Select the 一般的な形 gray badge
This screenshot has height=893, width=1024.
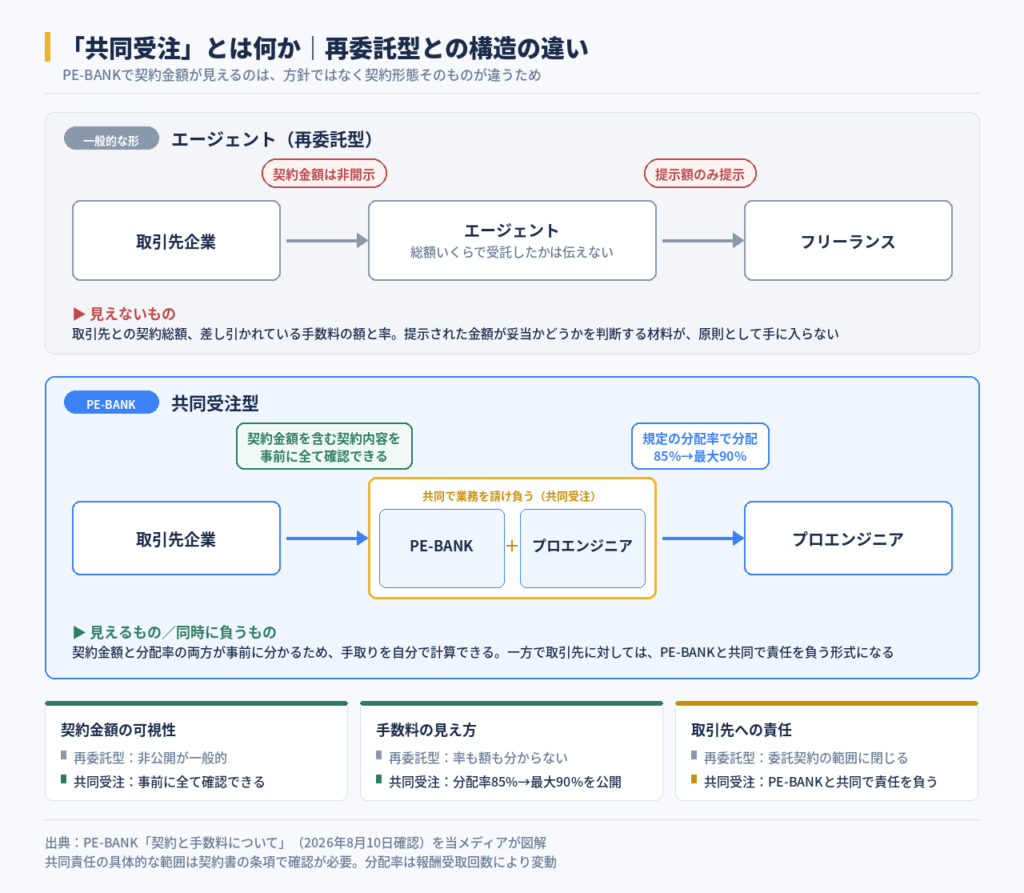(112, 138)
